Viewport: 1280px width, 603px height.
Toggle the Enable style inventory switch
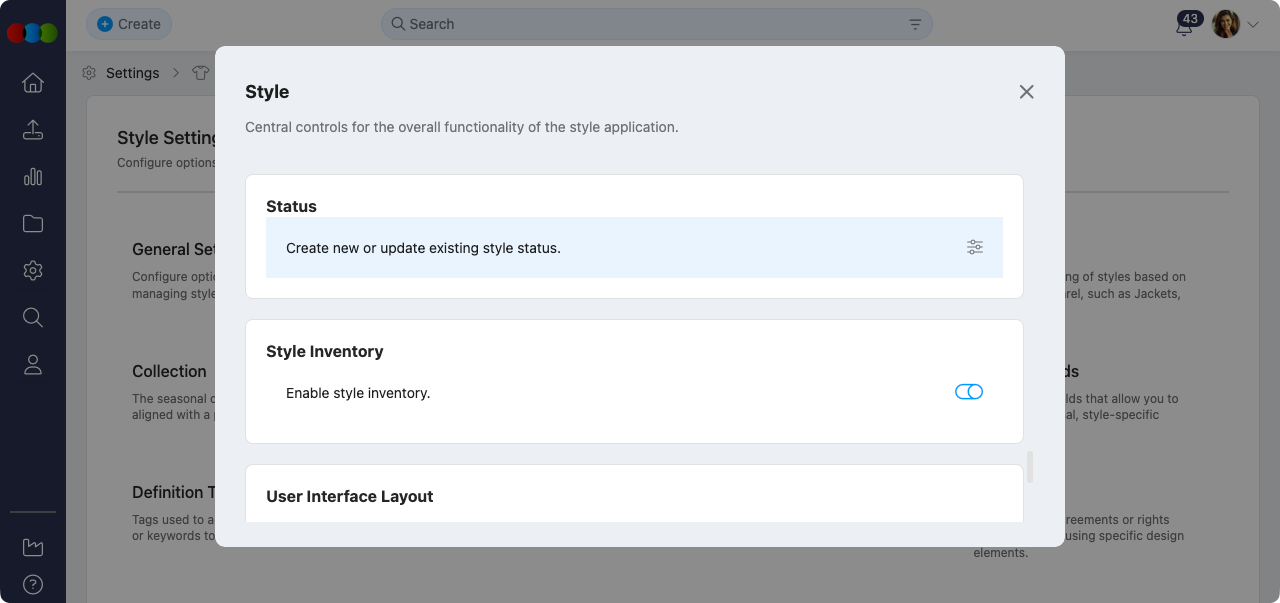tap(969, 392)
